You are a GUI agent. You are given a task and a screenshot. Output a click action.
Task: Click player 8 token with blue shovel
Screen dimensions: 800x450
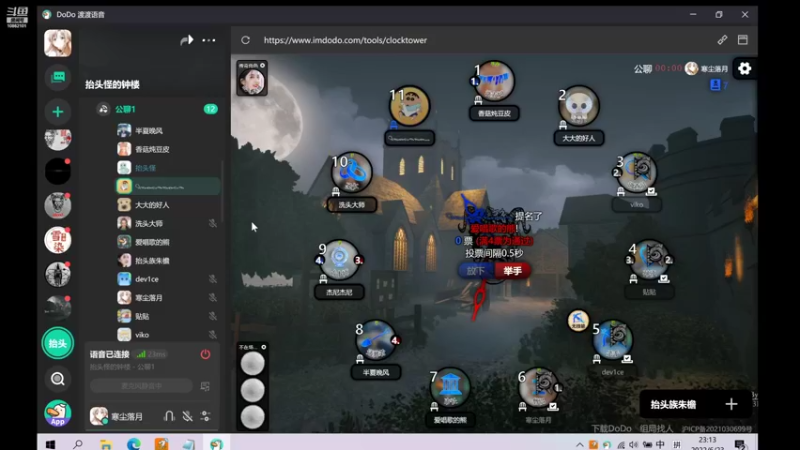(x=377, y=340)
